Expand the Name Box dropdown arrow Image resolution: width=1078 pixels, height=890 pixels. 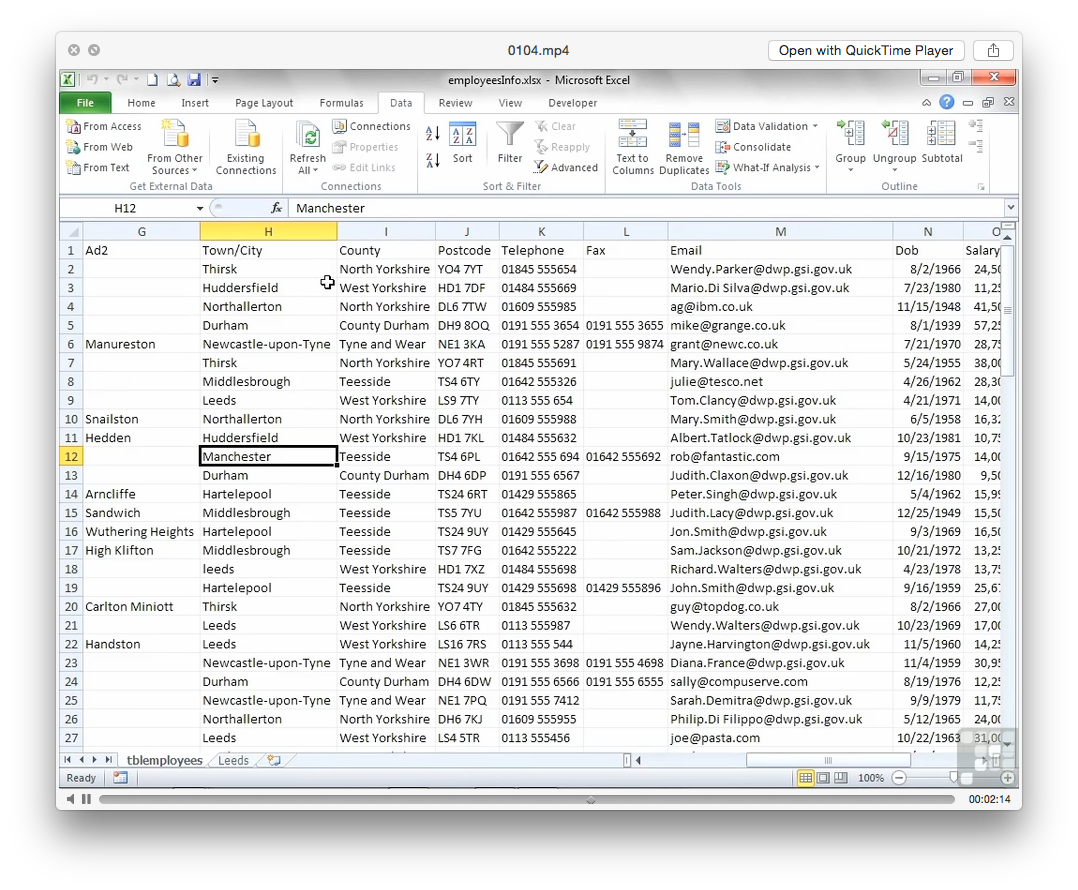tap(200, 209)
